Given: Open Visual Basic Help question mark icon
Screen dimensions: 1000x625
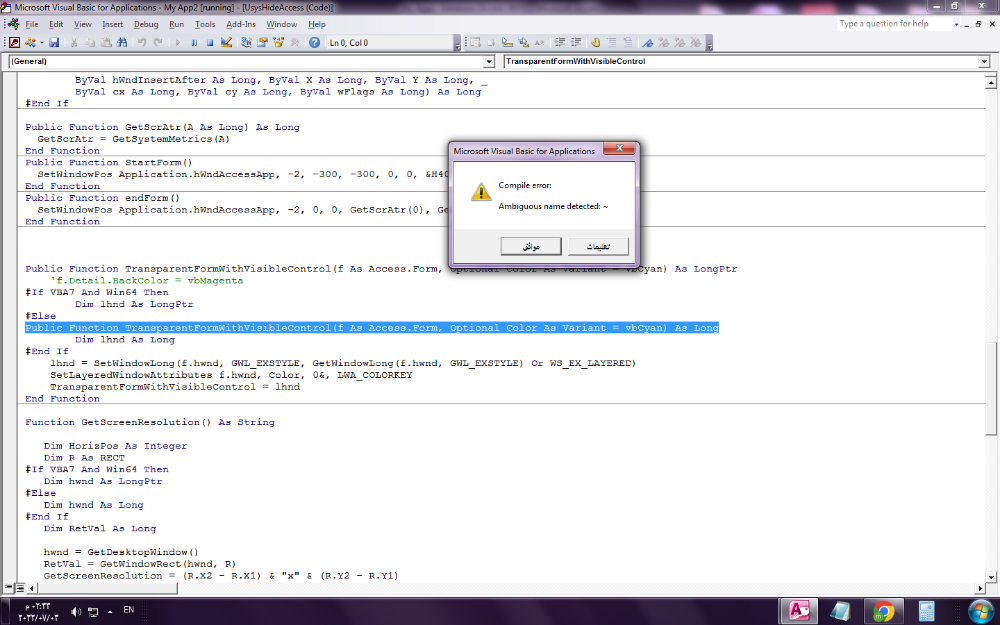Looking at the screenshot, I should click(x=314, y=43).
